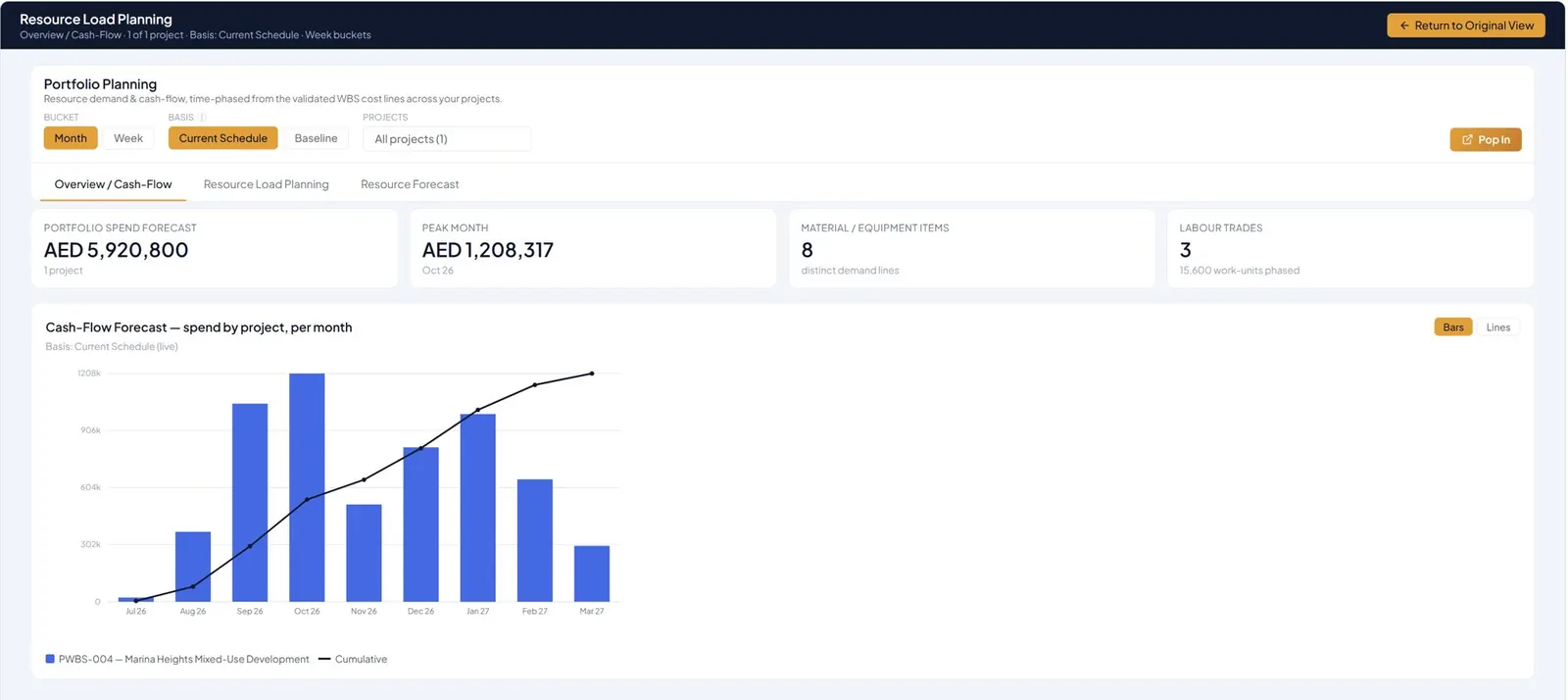This screenshot has height=700, width=1568.
Task: Click the Dec 26 bar in chart
Action: tap(420, 525)
